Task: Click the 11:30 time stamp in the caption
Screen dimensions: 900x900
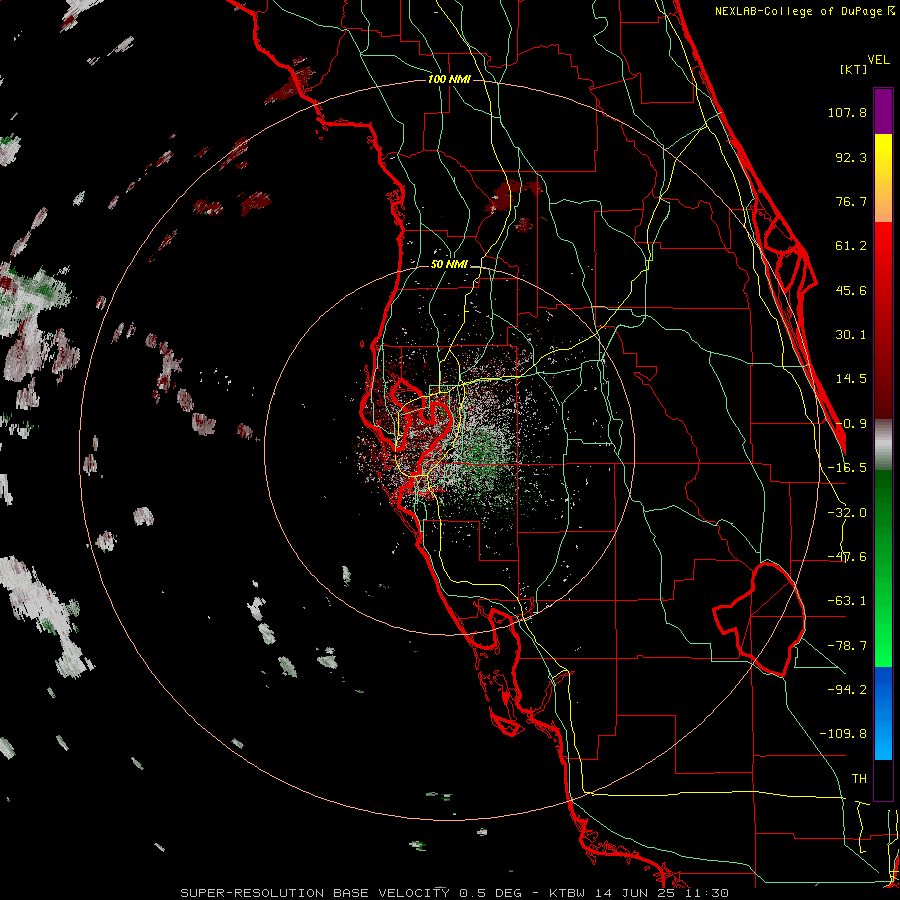Action: [708, 893]
